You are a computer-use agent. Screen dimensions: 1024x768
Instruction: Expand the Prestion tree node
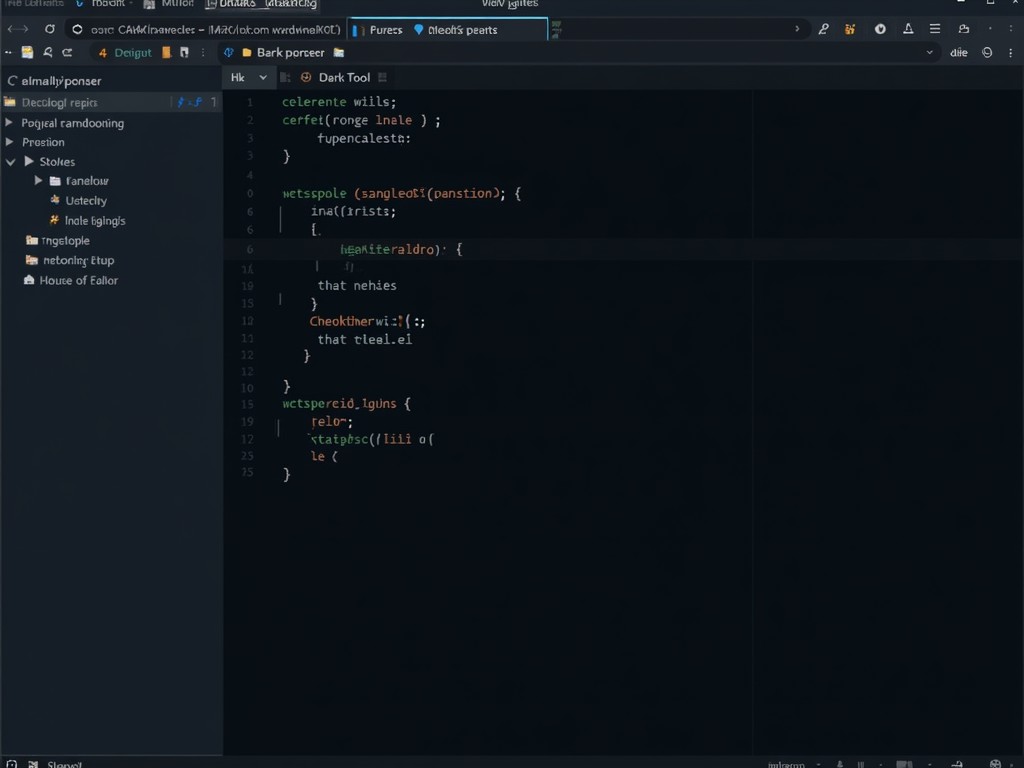10,142
